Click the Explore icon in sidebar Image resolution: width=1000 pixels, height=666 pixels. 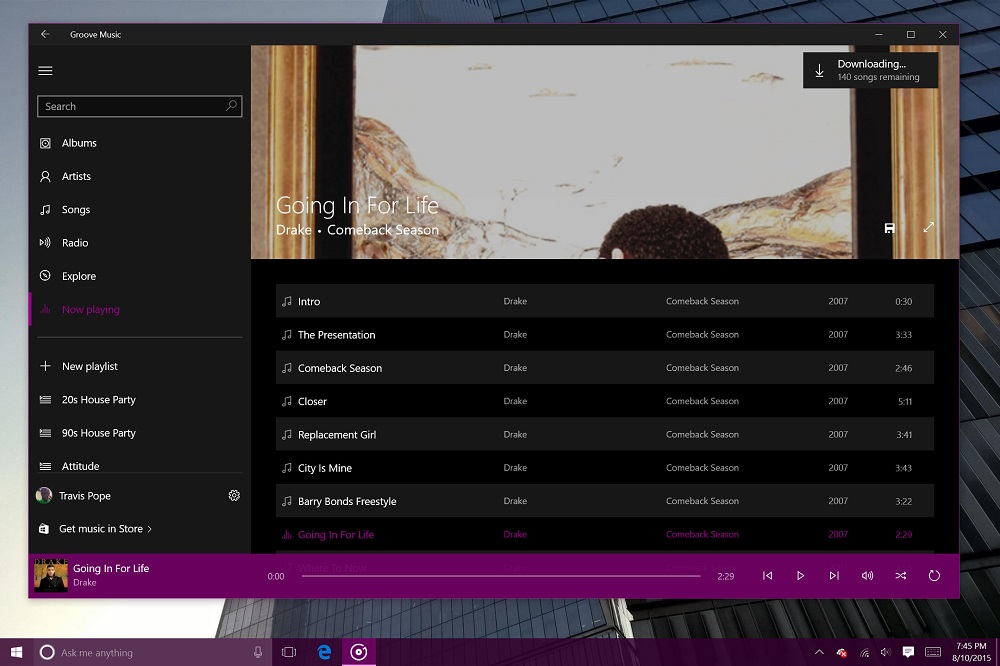(45, 276)
